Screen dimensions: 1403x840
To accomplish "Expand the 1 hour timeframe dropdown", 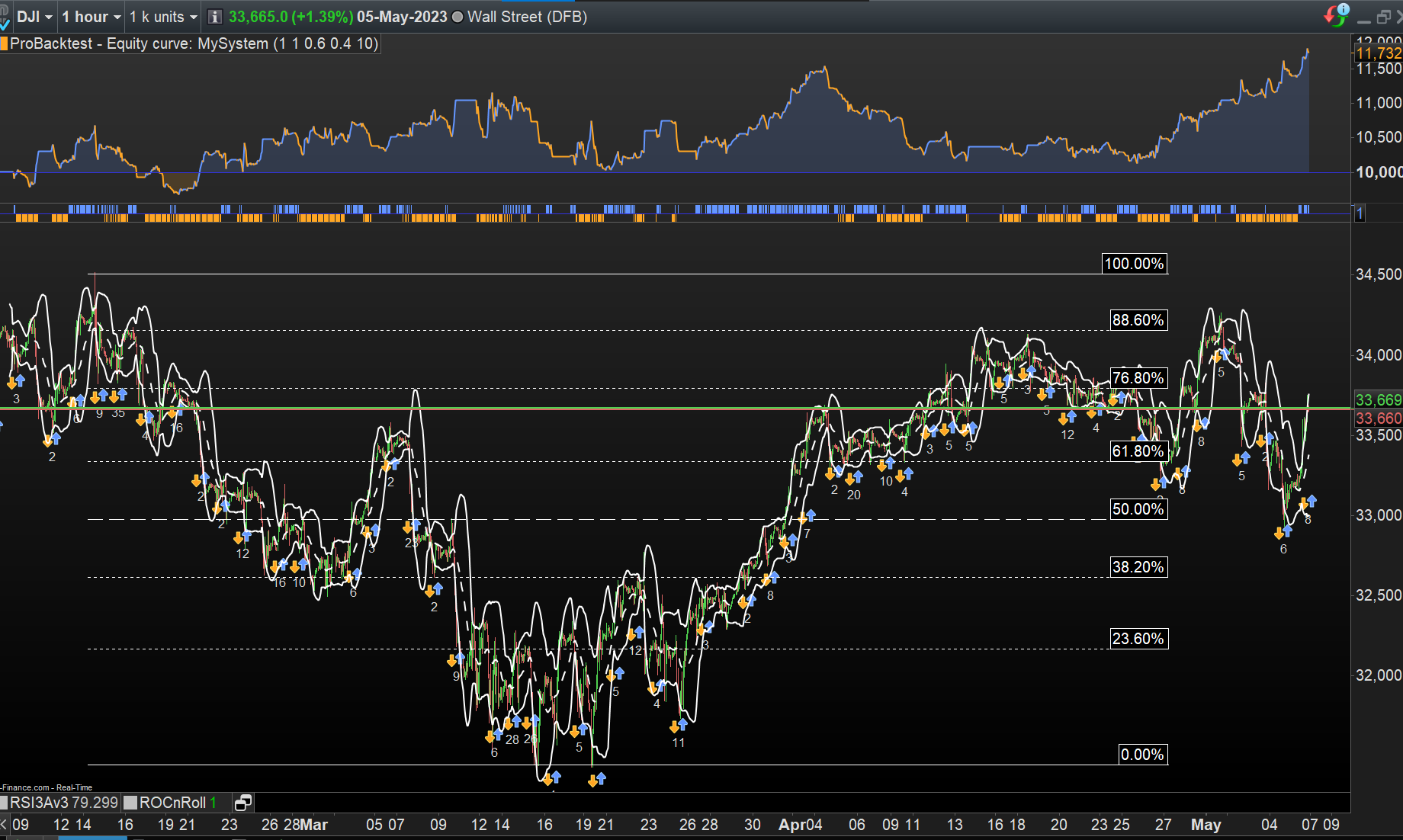I will pyautogui.click(x=91, y=17).
